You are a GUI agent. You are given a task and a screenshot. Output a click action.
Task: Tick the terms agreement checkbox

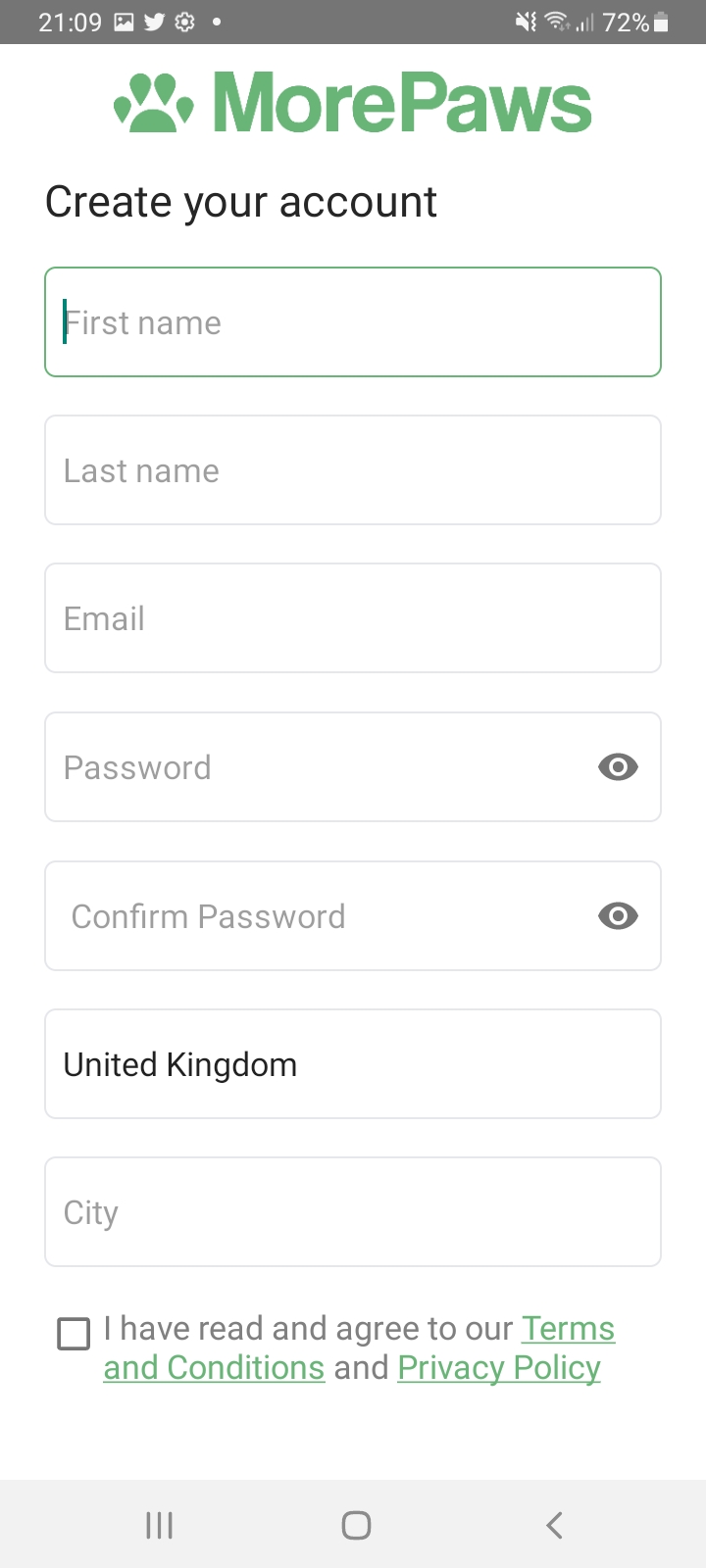(x=74, y=1334)
